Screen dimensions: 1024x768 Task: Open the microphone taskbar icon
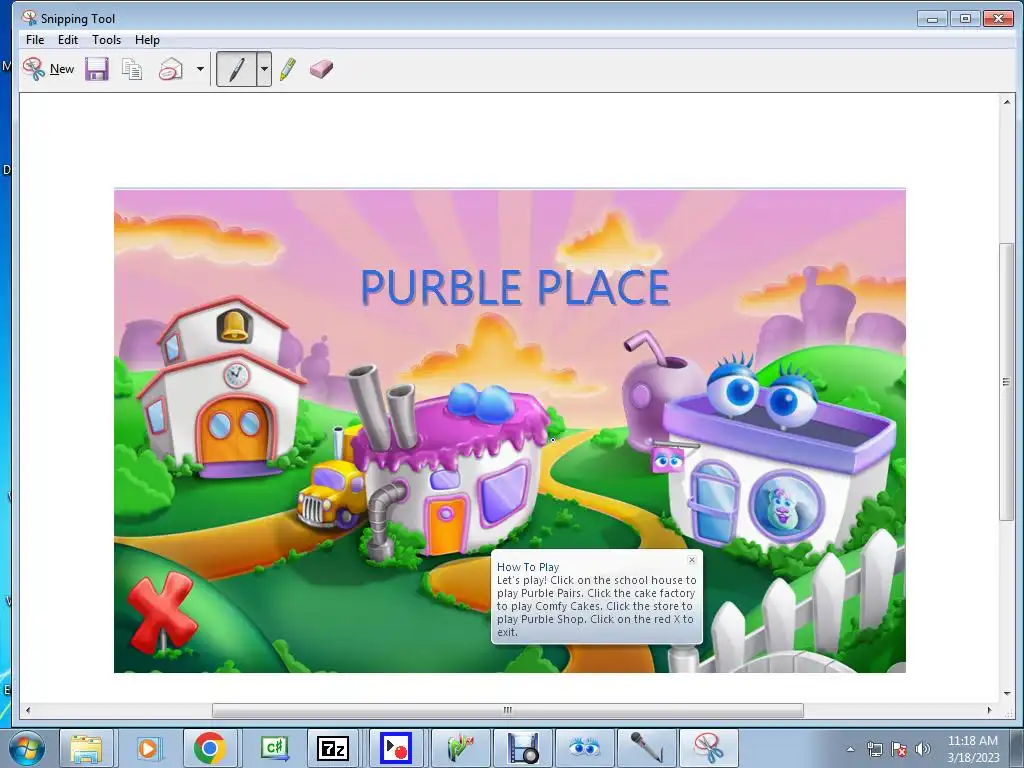point(647,748)
